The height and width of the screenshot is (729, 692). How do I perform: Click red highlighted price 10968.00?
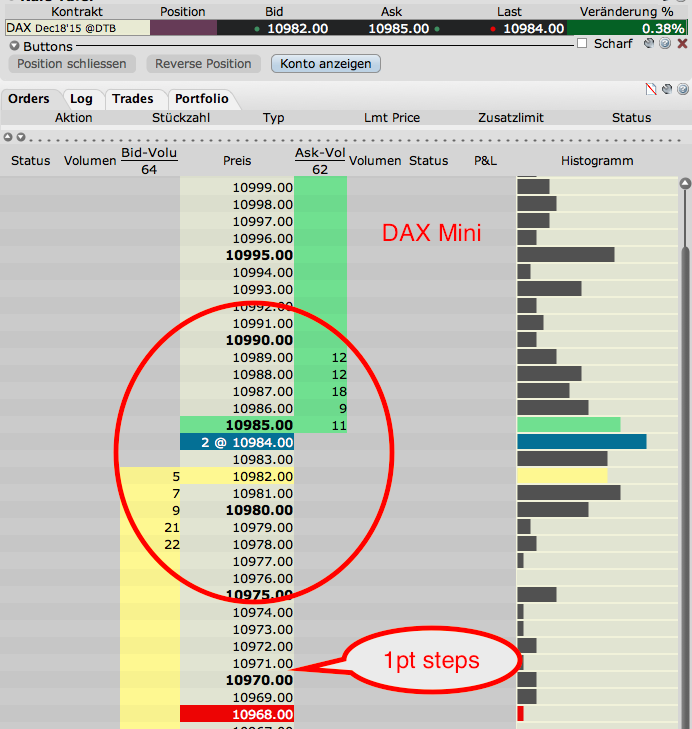click(x=237, y=714)
